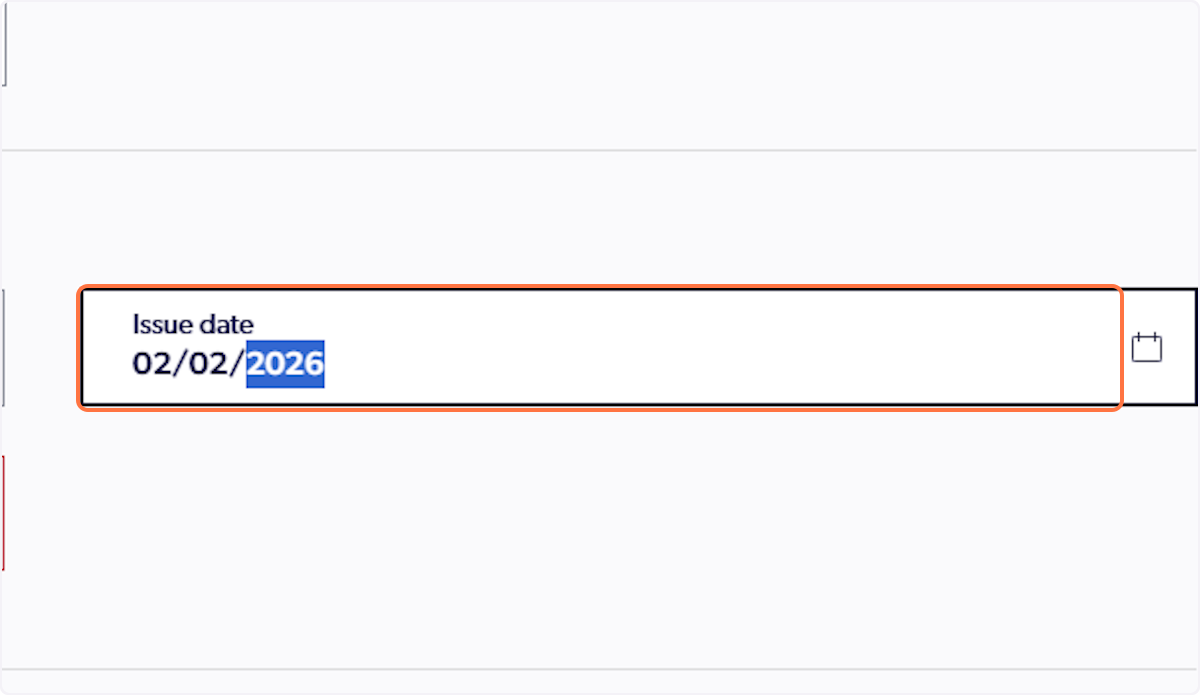The width and height of the screenshot is (1200, 695).
Task: Click the day segment of the date
Action: click(x=208, y=364)
